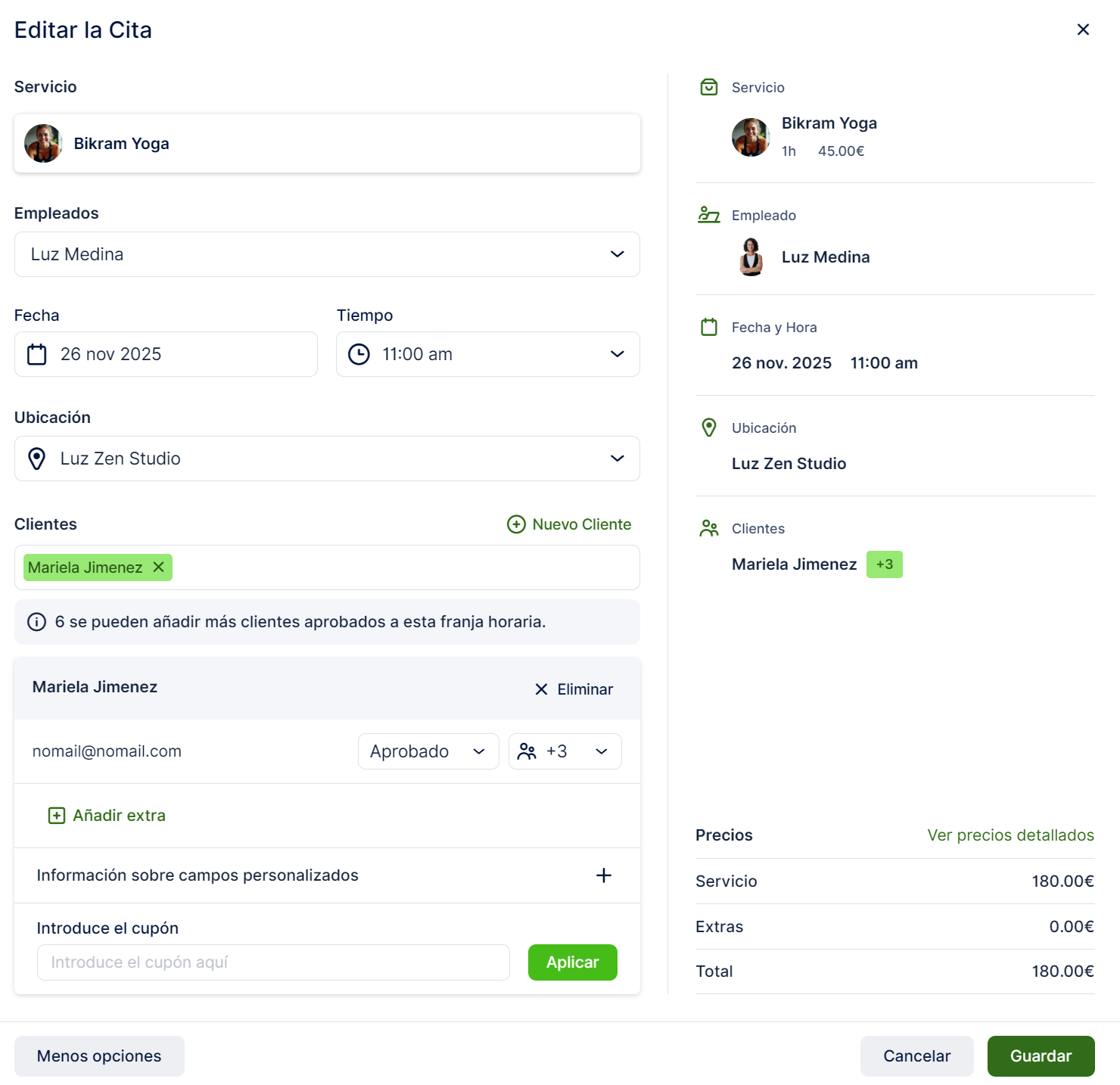The image size is (1120, 1085).
Task: Click the X icon next to Eliminar
Action: pos(541,689)
